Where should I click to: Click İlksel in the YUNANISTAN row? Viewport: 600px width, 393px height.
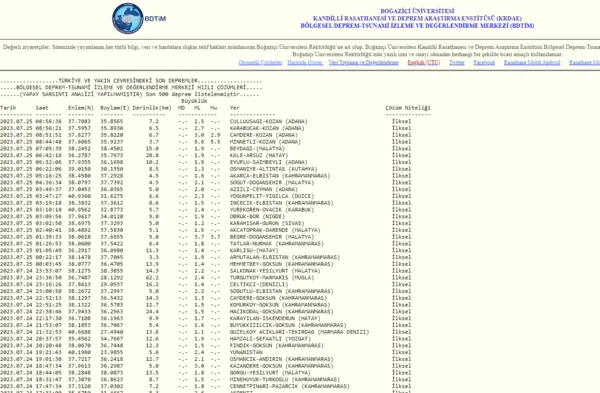click(401, 352)
